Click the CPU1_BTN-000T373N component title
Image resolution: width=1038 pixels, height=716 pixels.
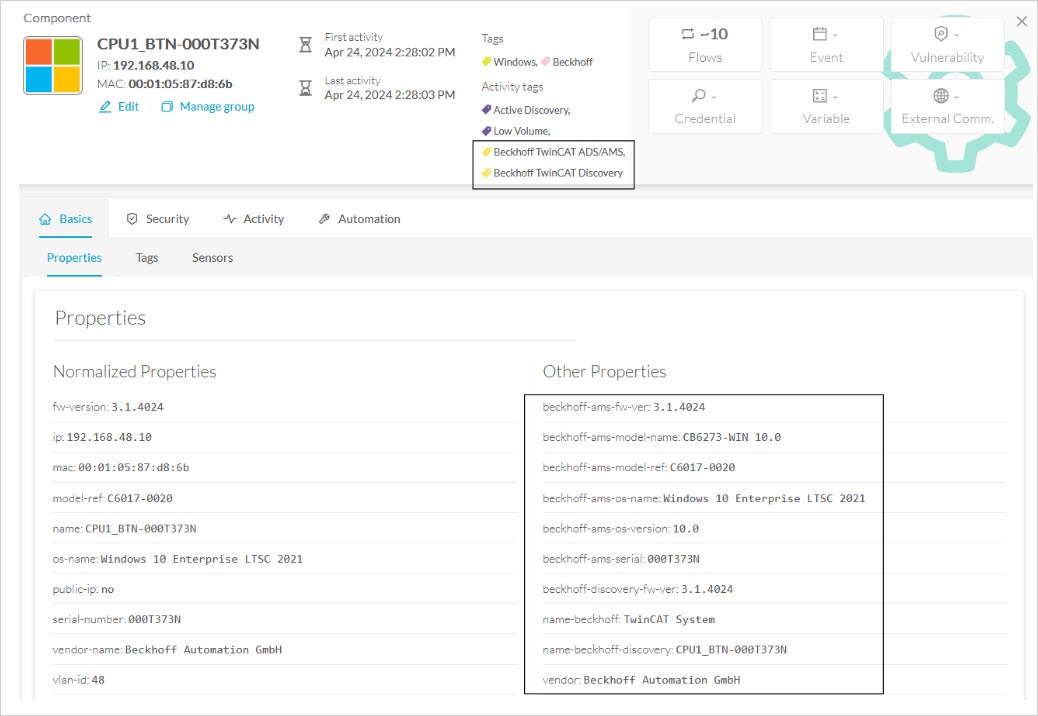coord(178,44)
